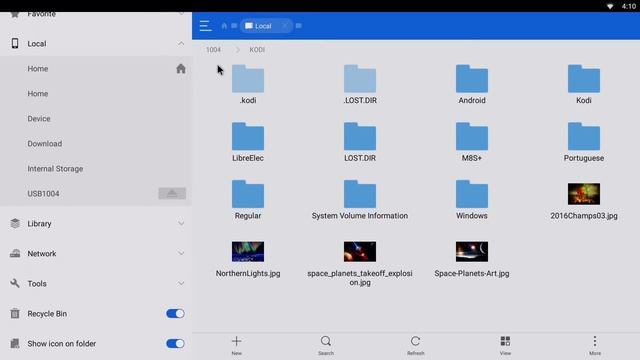The height and width of the screenshot is (360, 640).
Task: Expand the Tools section
Action: coord(181,283)
